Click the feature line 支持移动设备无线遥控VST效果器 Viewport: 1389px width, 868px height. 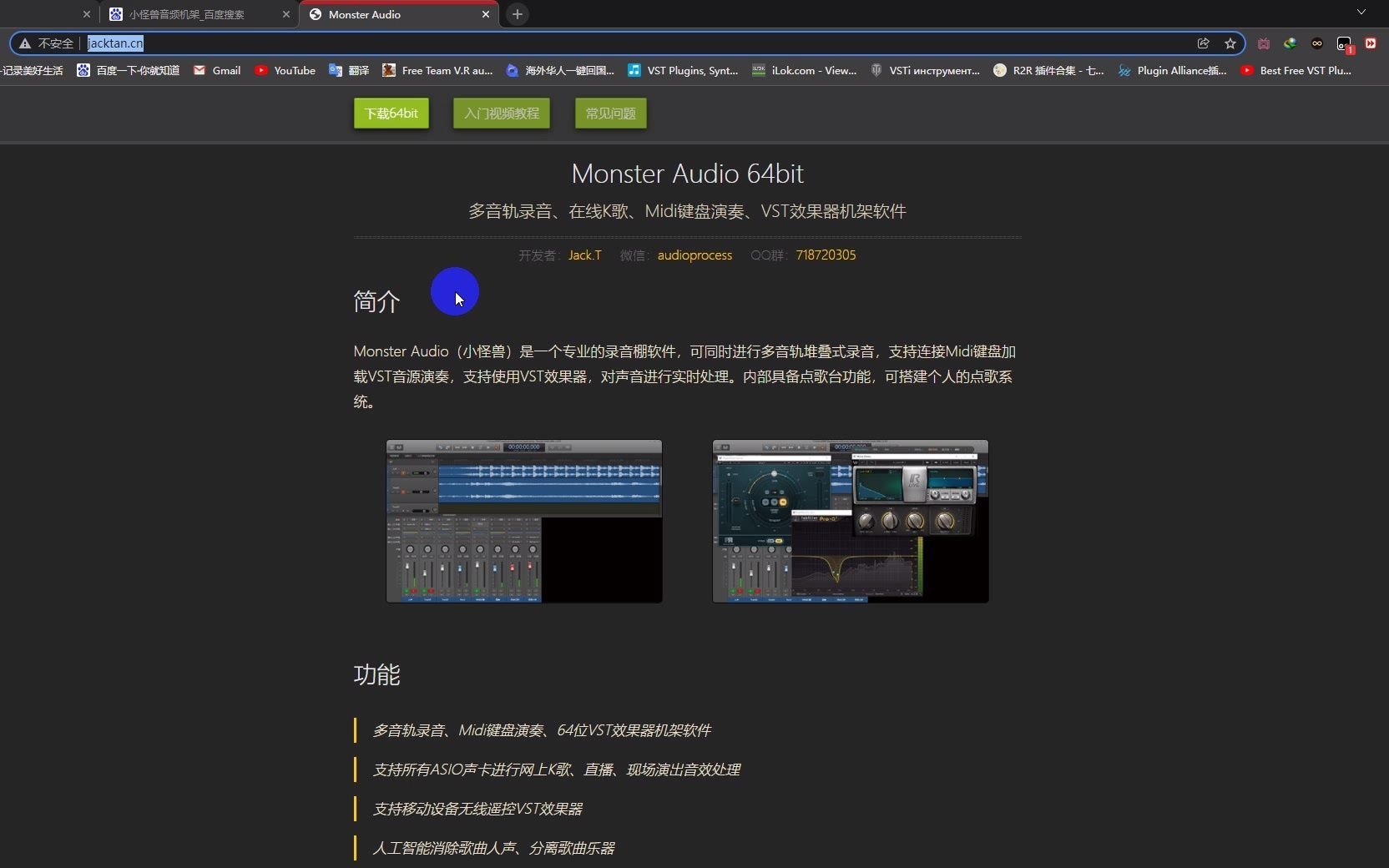pyautogui.click(x=477, y=809)
